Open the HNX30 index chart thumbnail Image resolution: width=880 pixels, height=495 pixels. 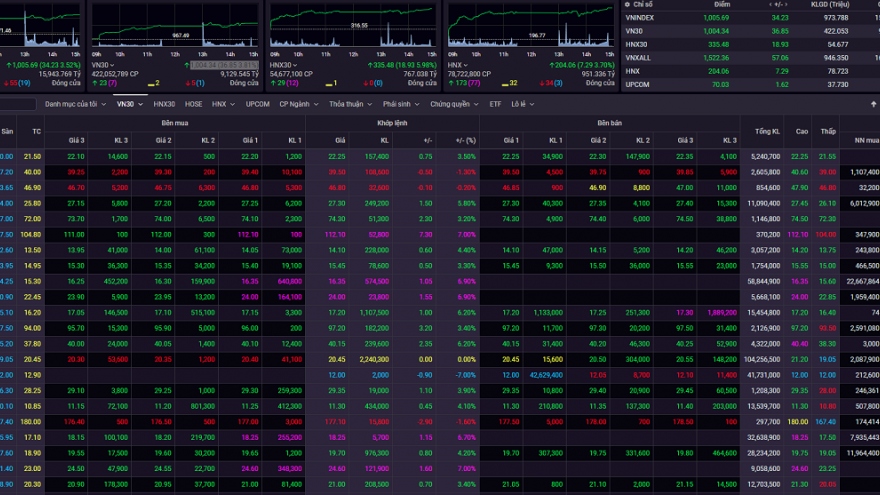353,35
